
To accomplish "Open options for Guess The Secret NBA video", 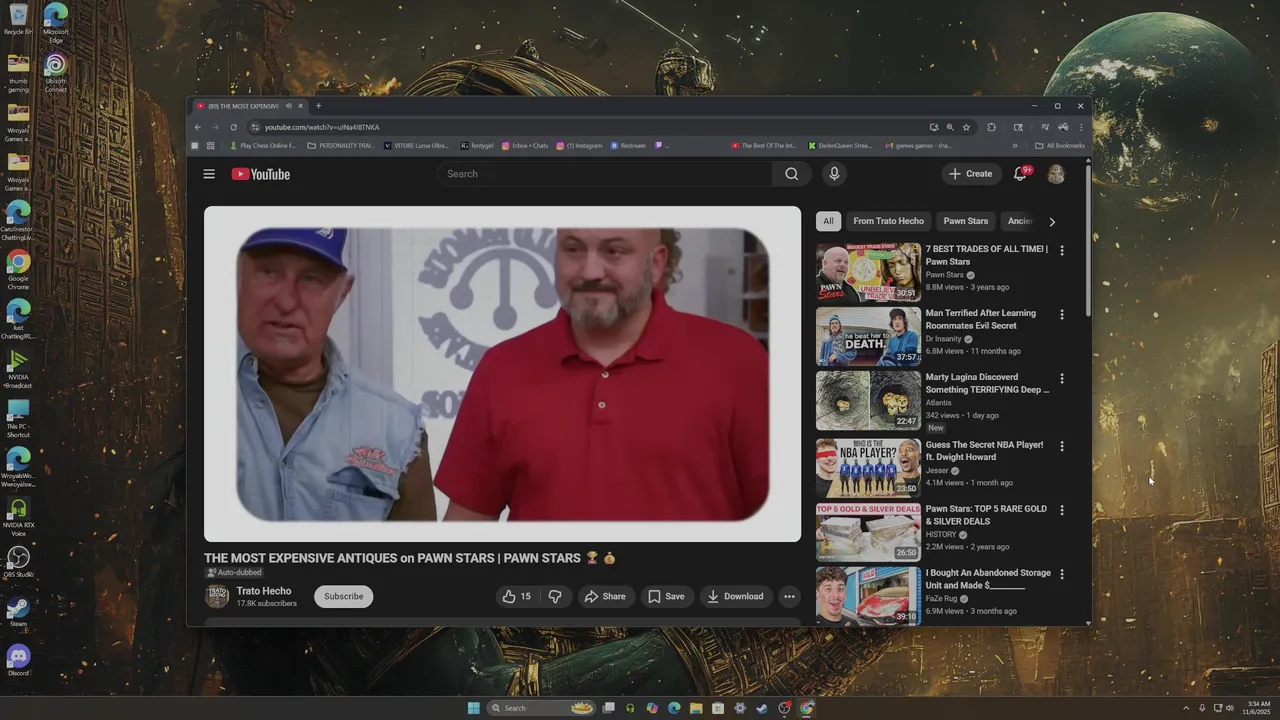I will coord(1062,446).
